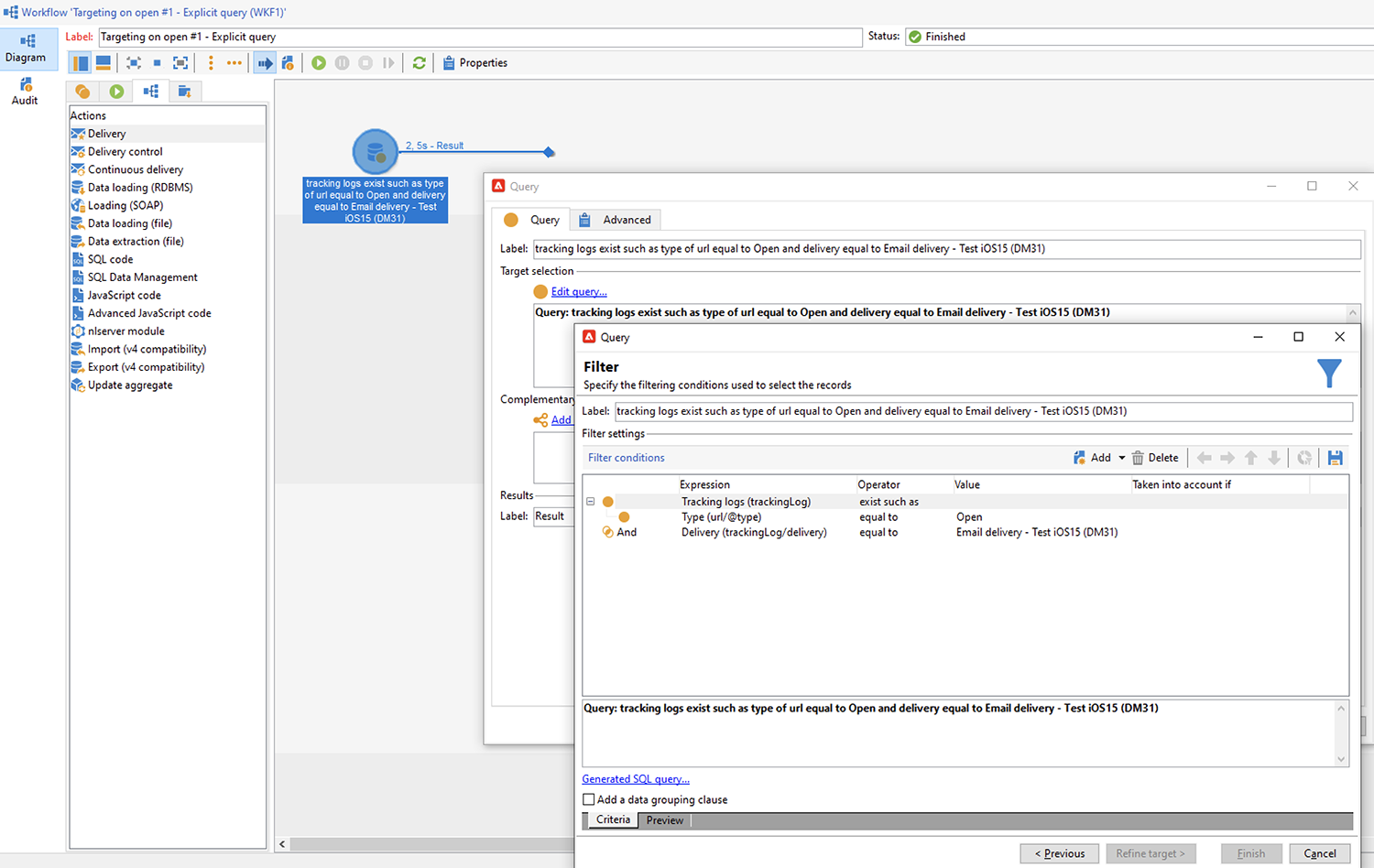Click the filter Label input field
This screenshot has height=868, width=1374.
(982, 411)
